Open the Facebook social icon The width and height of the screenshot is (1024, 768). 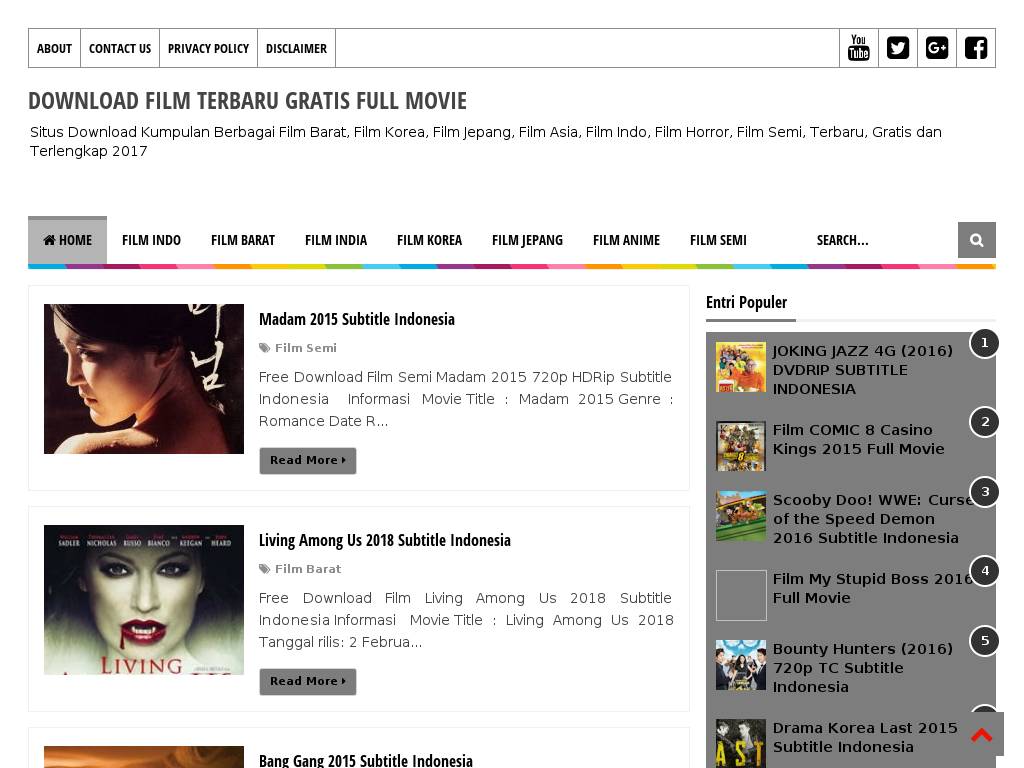[976, 48]
